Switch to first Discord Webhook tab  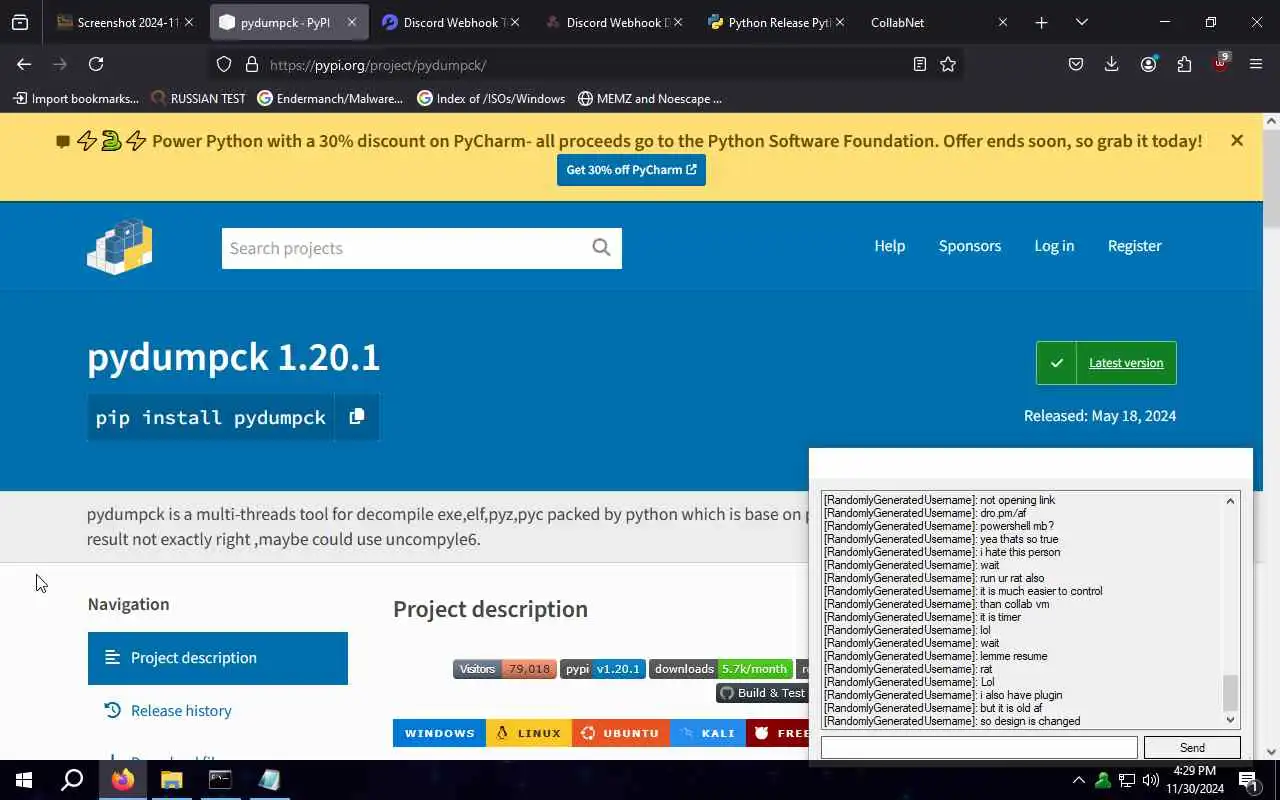pyautogui.click(x=452, y=22)
